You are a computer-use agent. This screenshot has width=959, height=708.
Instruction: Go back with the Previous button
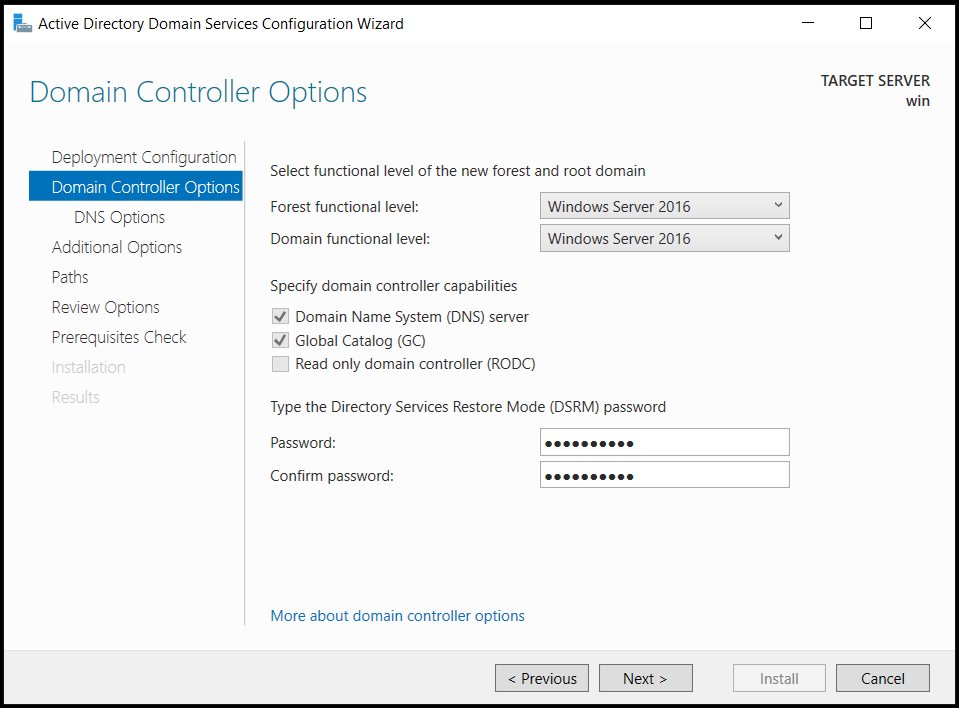pos(542,678)
